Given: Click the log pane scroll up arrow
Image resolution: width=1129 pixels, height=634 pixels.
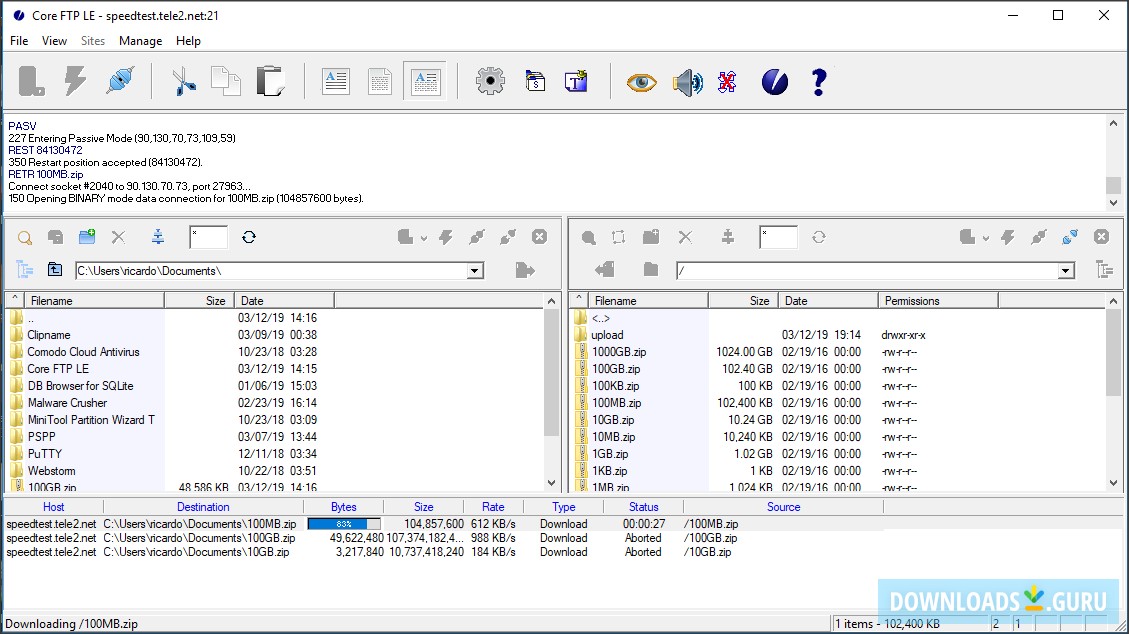Looking at the screenshot, I should pos(1113,124).
